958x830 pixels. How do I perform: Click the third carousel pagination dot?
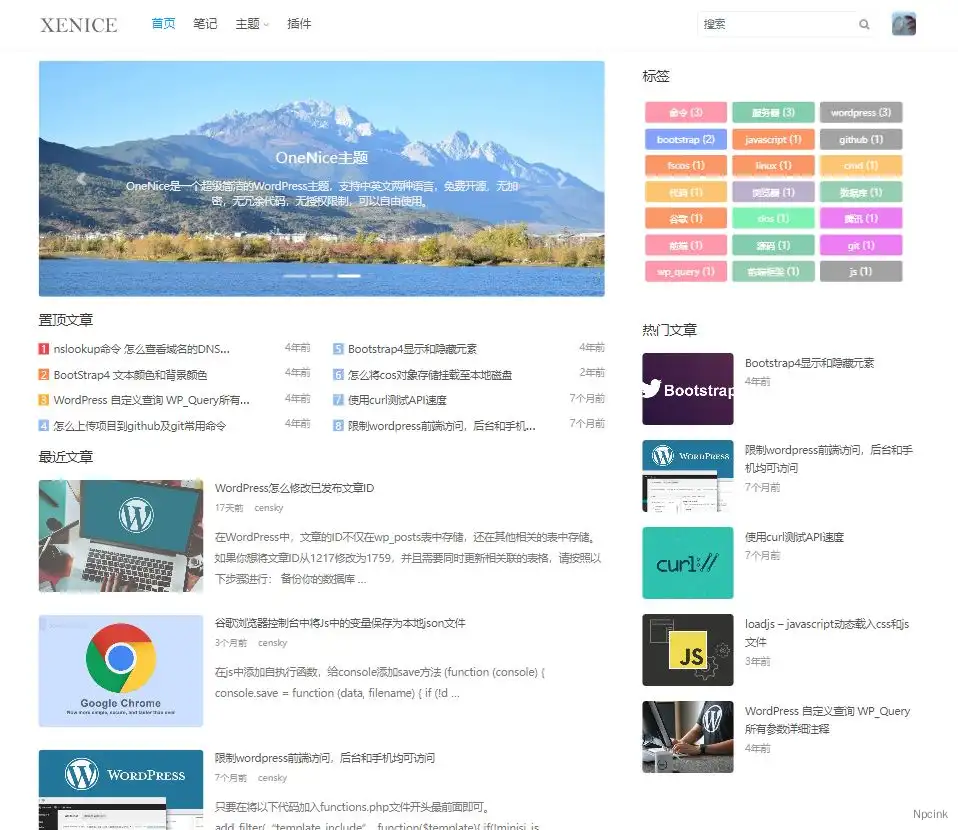click(348, 276)
